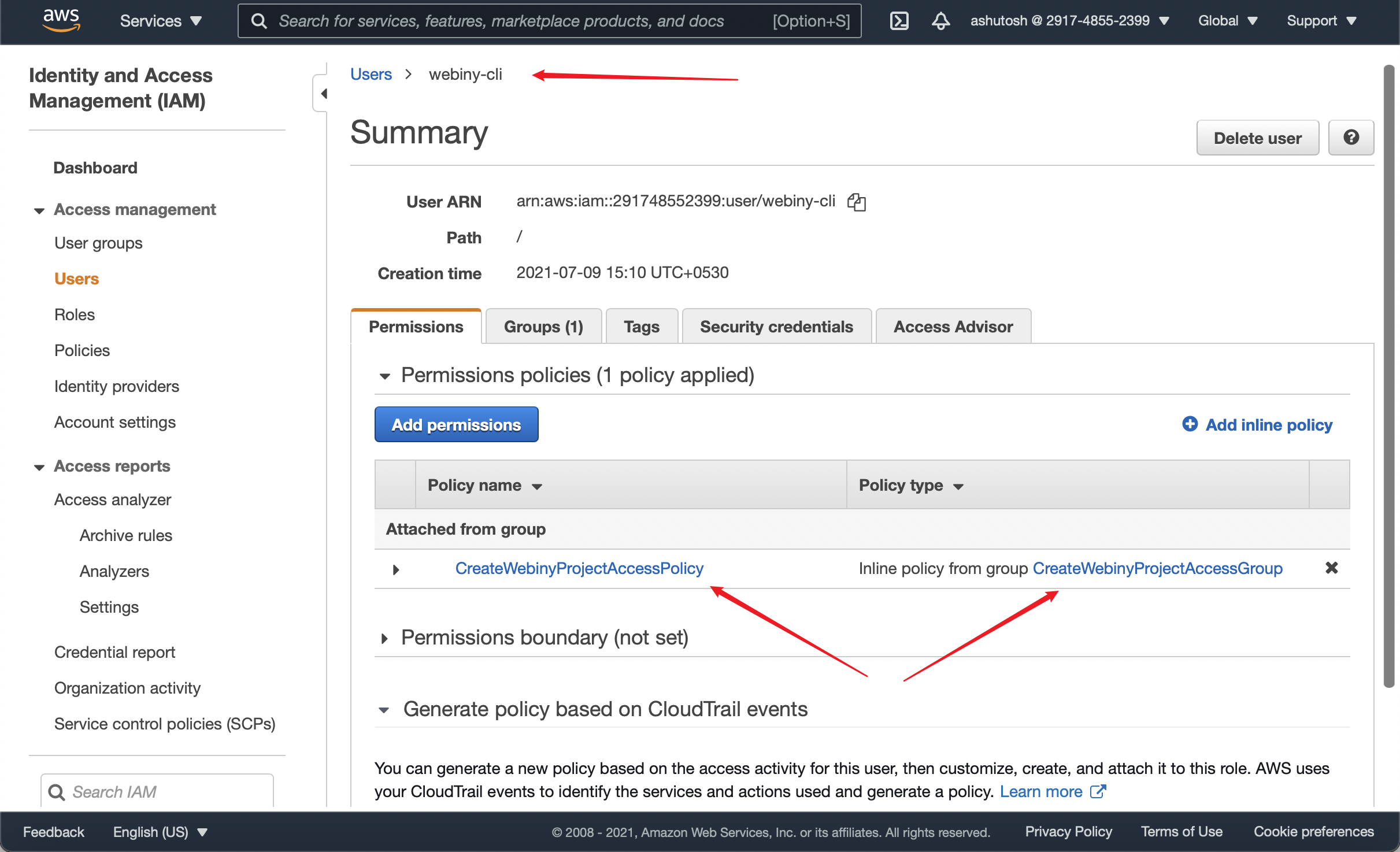This screenshot has width=1400, height=852.
Task: Copy the User ARN with copy icon
Action: point(856,202)
